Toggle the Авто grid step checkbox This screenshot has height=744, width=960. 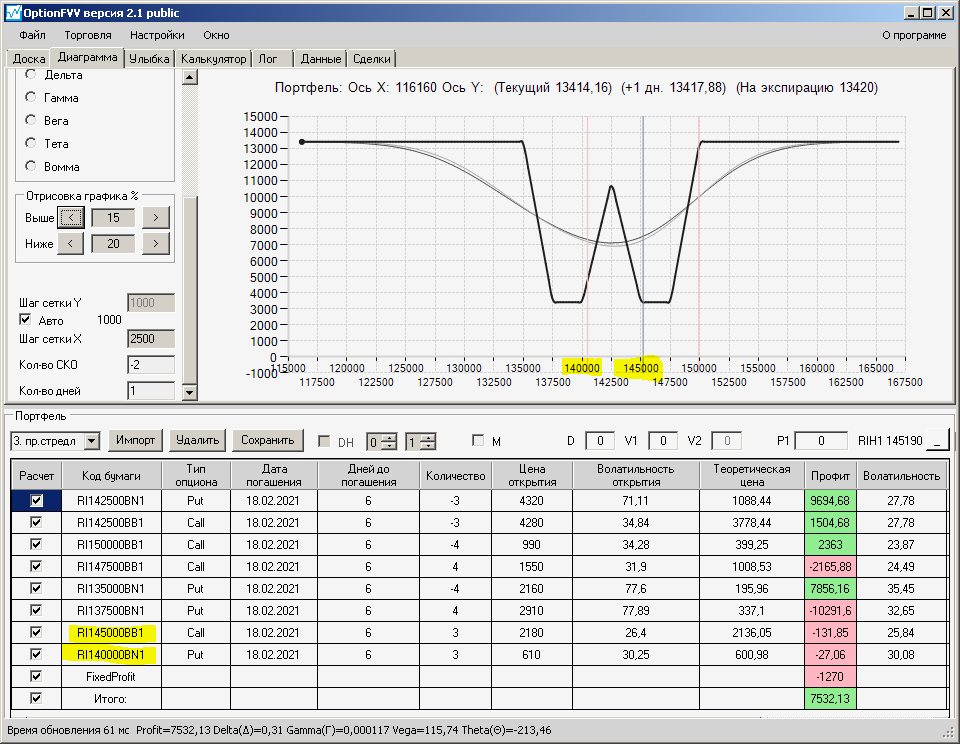[x=27, y=320]
